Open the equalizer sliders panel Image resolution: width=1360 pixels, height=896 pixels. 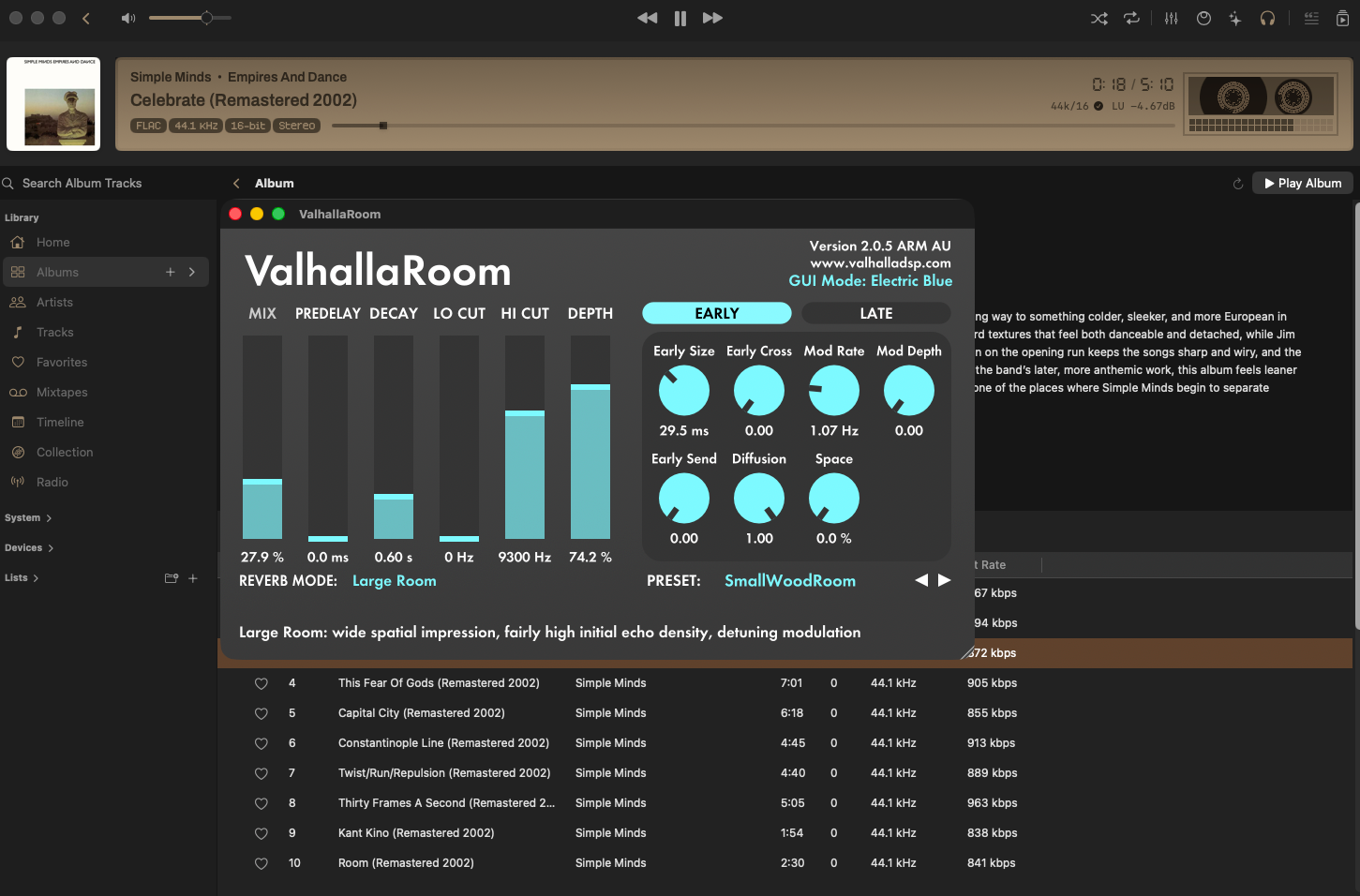tap(1172, 19)
